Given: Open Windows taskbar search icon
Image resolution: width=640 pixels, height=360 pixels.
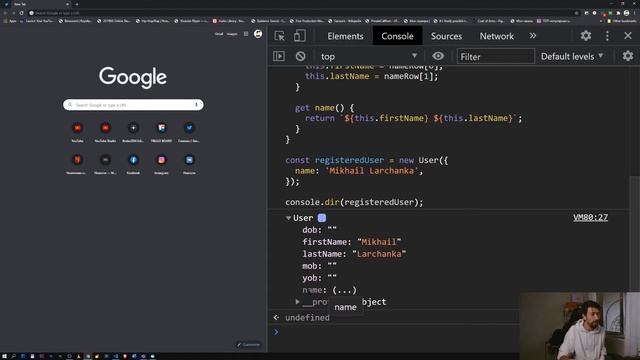Looking at the screenshot, I should 13,356.
